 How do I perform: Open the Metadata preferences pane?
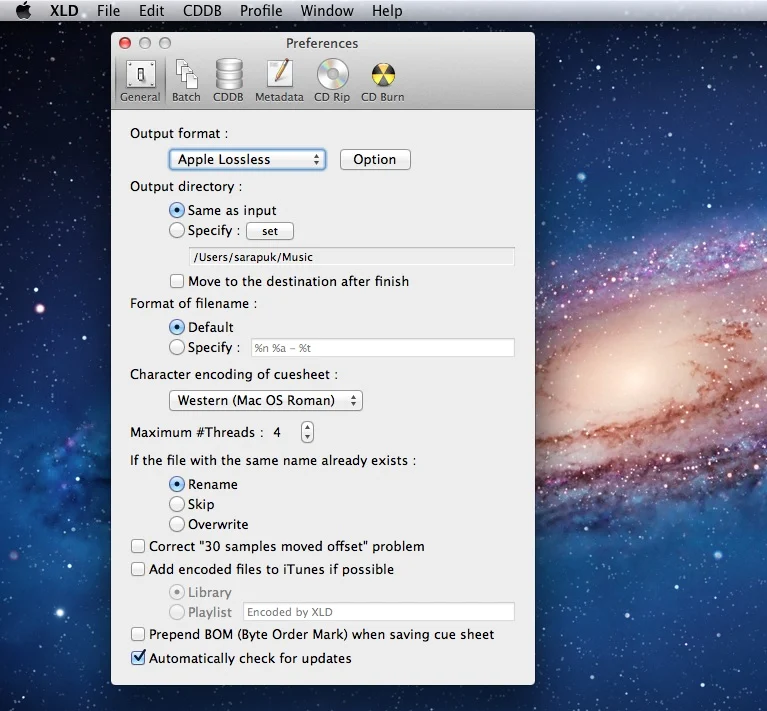pos(279,81)
